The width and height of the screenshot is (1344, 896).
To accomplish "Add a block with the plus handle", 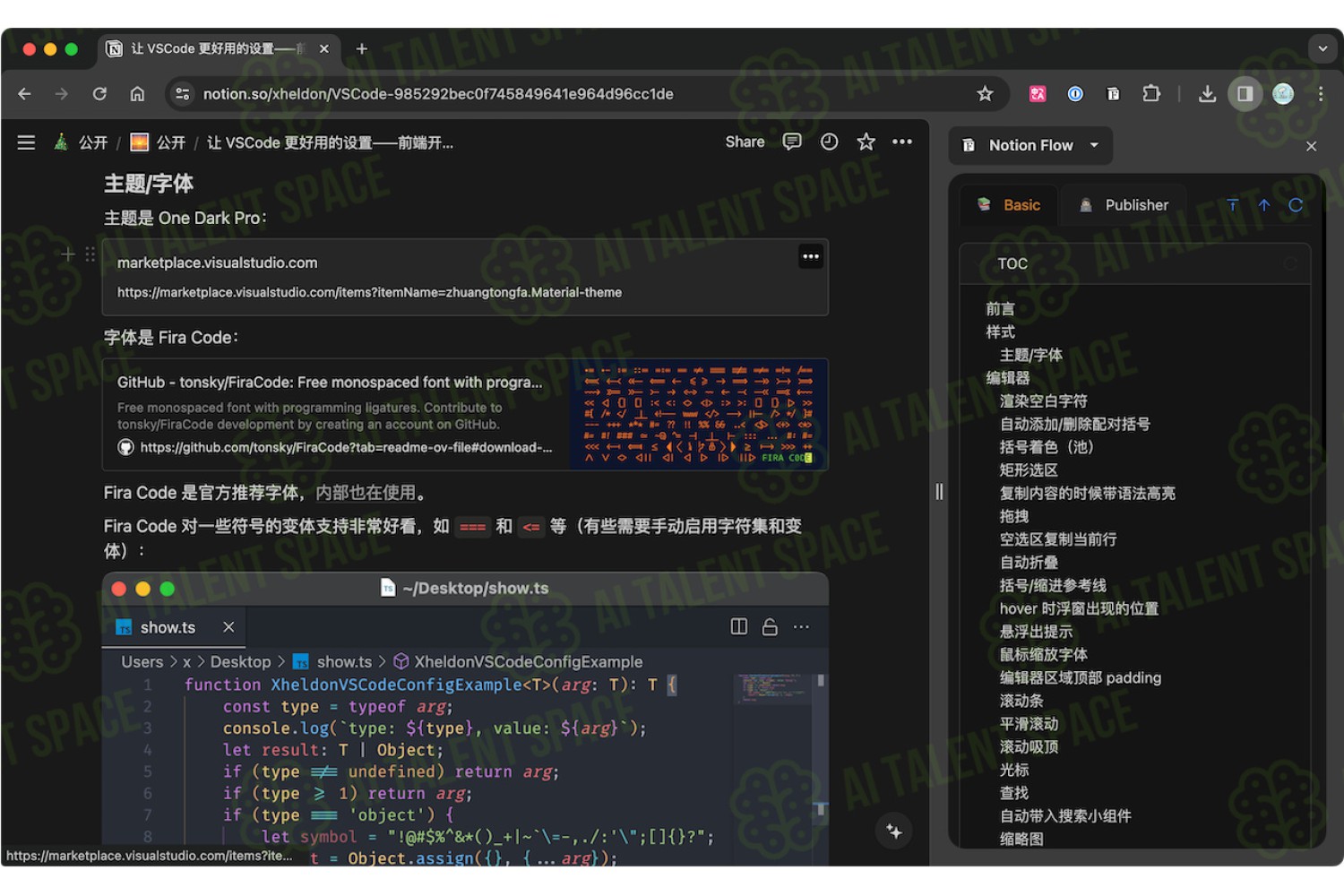I will [x=68, y=254].
